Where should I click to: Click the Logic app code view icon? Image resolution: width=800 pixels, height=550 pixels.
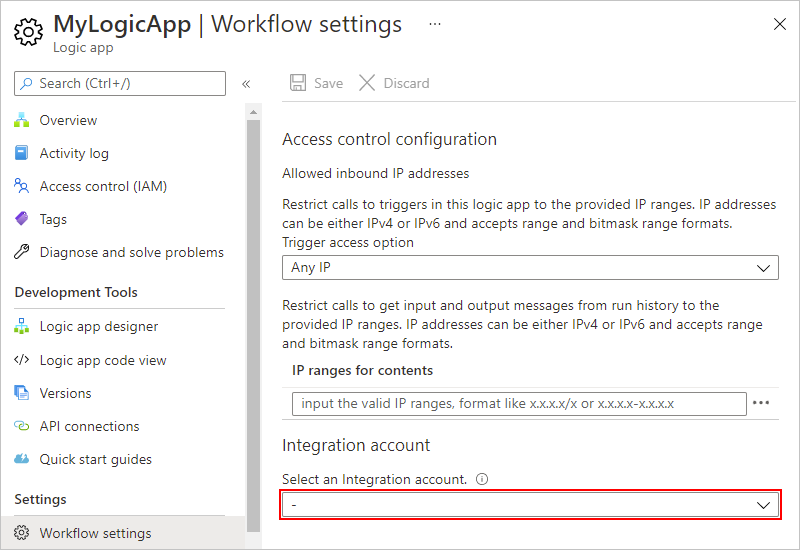tap(22, 360)
